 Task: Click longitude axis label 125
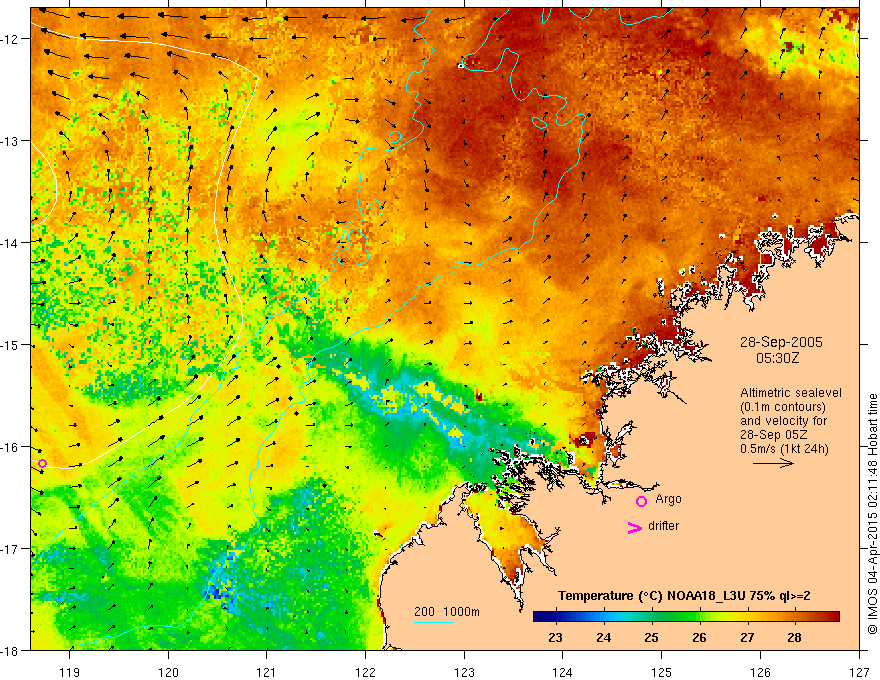pyautogui.click(x=662, y=672)
